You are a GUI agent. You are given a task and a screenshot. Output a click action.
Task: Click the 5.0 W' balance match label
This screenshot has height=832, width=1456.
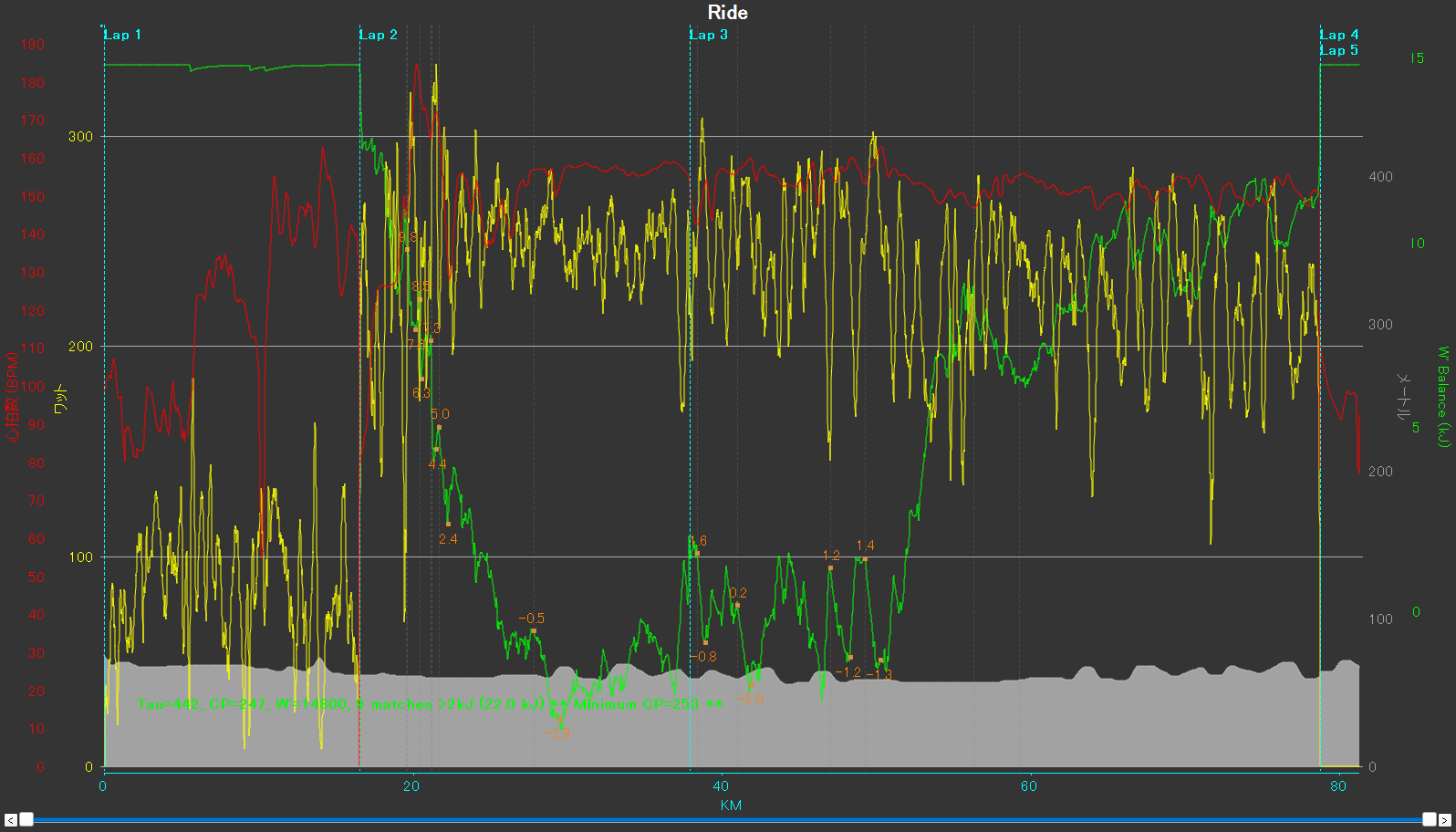tap(440, 414)
